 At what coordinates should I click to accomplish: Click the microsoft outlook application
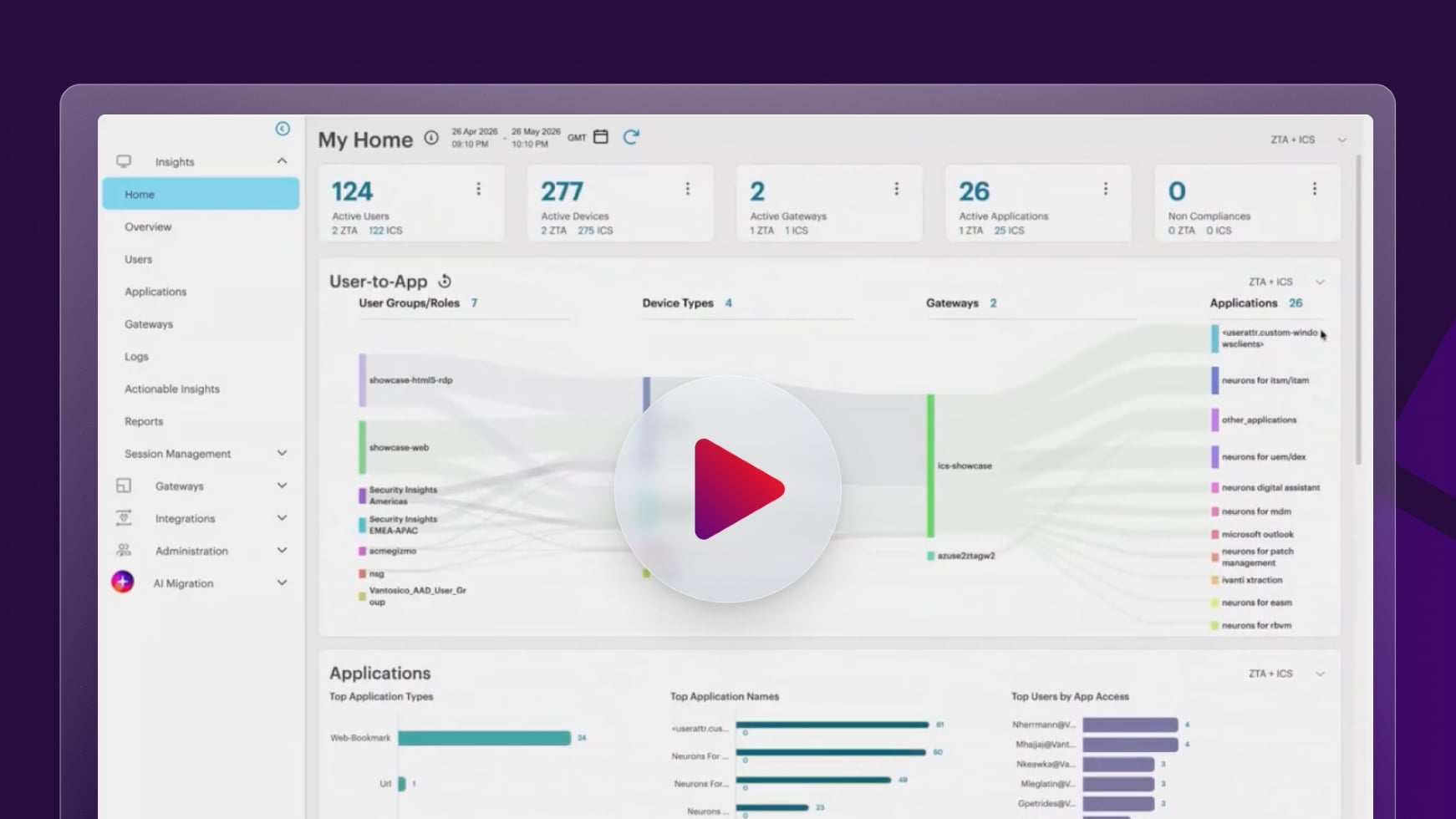coord(1257,534)
